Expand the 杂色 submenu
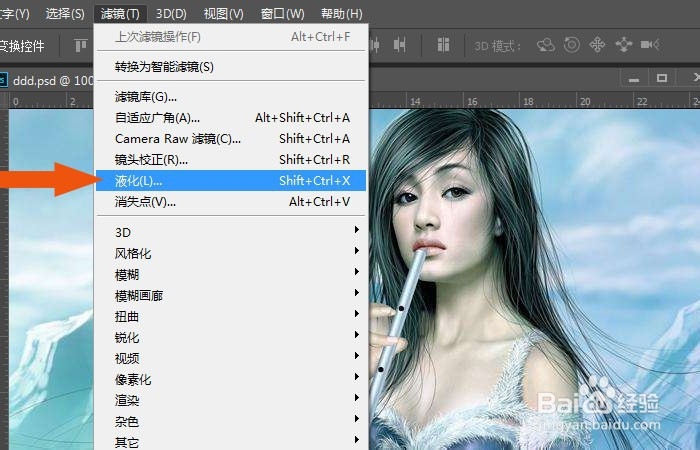This screenshot has height=450, width=700. (231, 421)
